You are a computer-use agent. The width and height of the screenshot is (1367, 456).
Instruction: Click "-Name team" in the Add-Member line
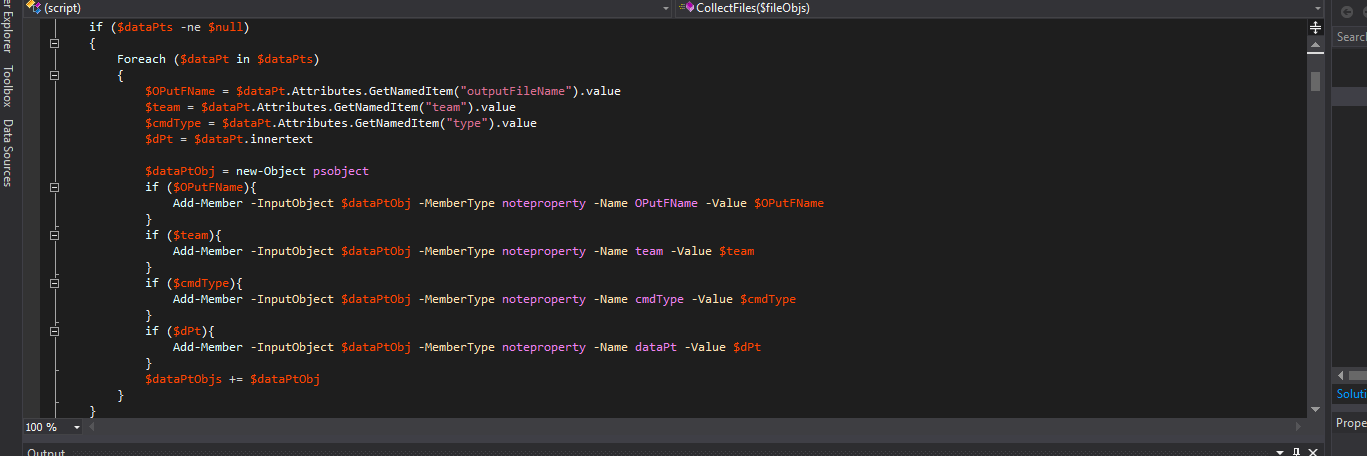point(628,251)
